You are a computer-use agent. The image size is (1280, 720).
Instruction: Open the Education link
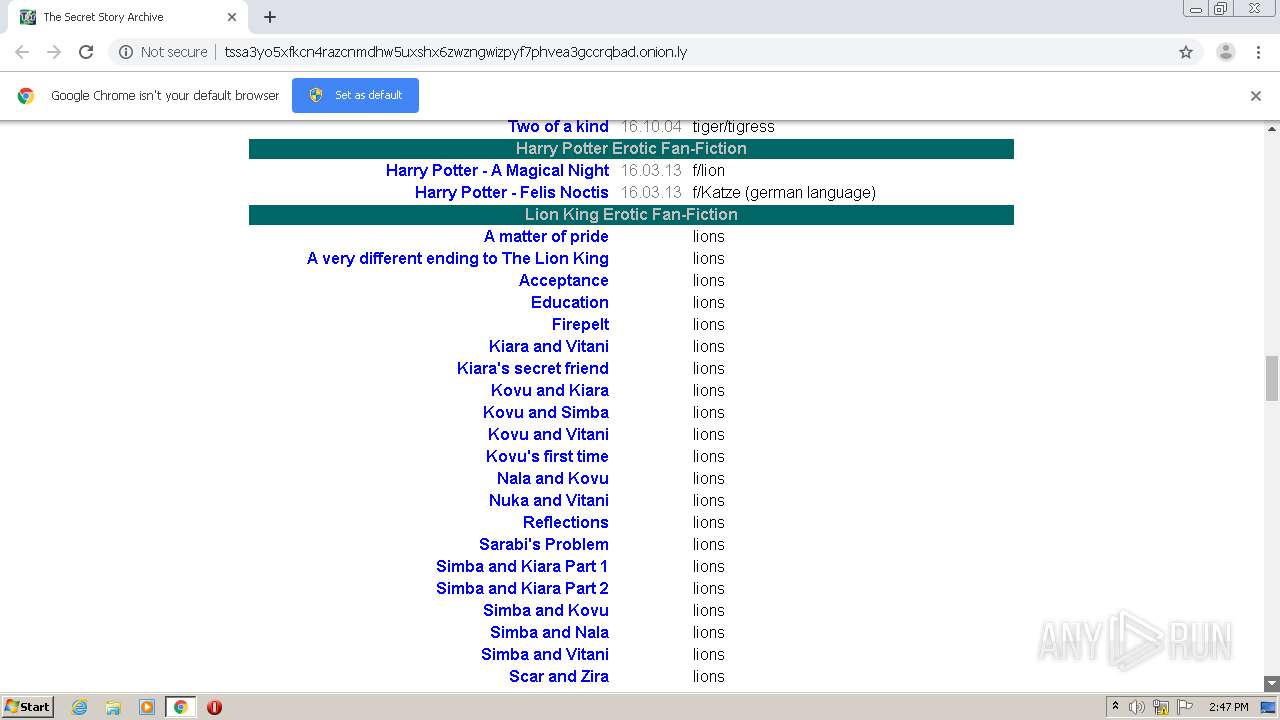coord(570,302)
